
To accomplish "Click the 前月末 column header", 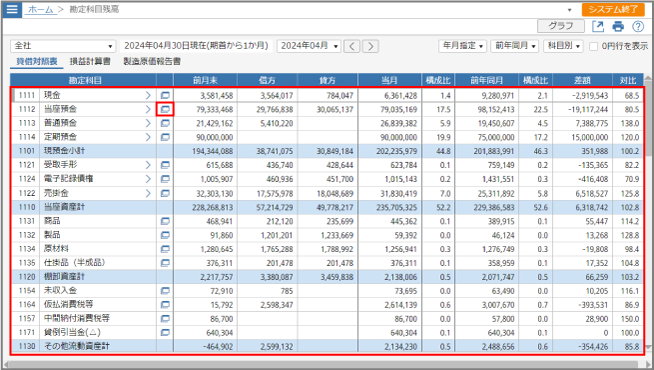I will [x=205, y=80].
